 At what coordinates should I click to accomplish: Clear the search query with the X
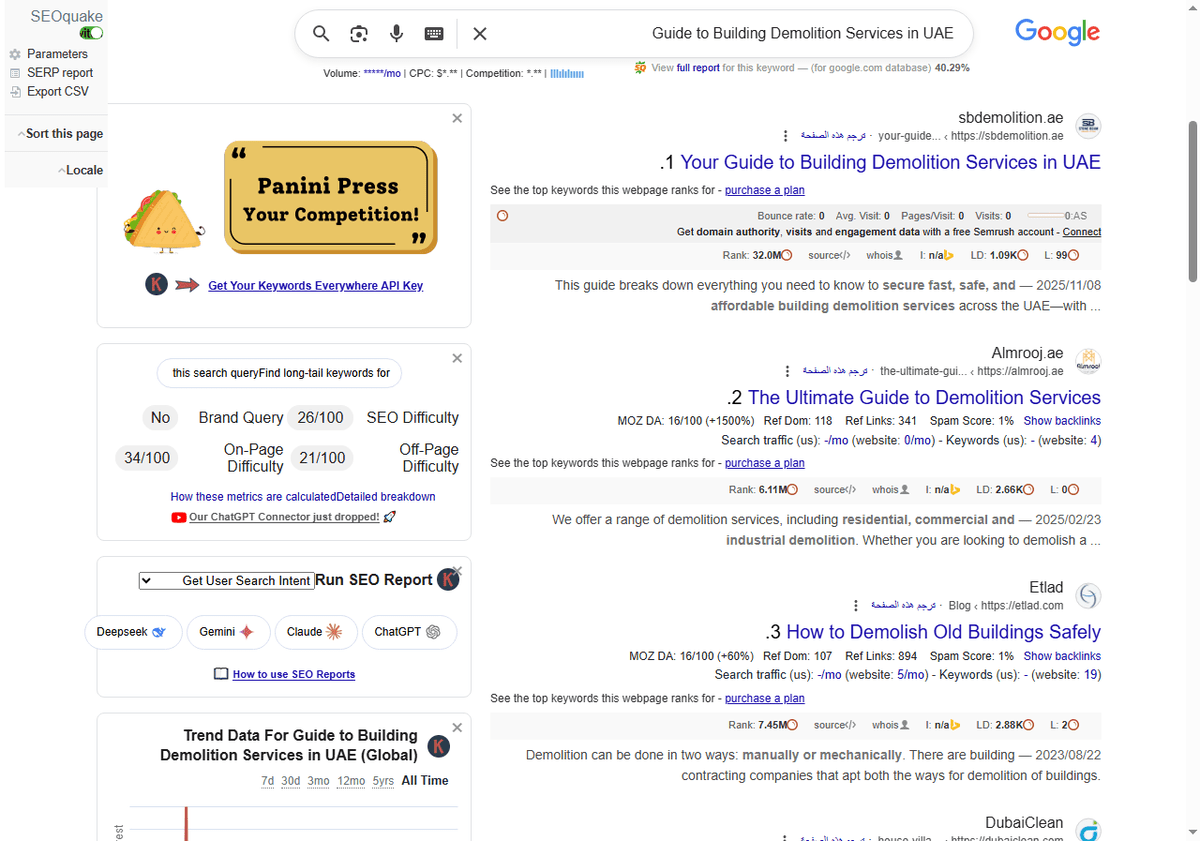tap(479, 33)
